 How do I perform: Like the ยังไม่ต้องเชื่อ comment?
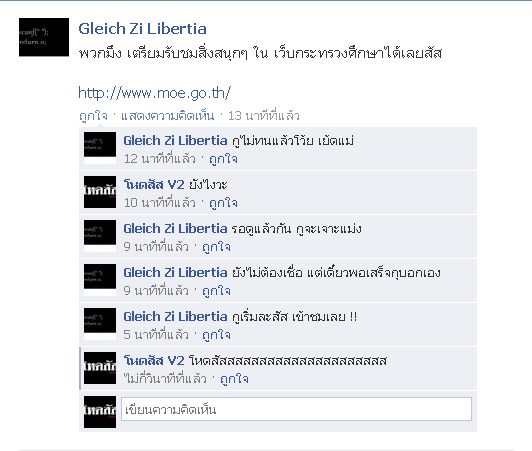click(x=216, y=291)
